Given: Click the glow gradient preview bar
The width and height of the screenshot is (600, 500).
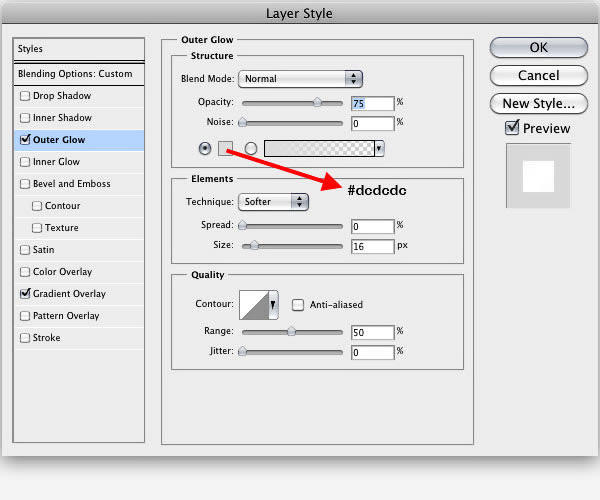Looking at the screenshot, I should click(x=319, y=148).
